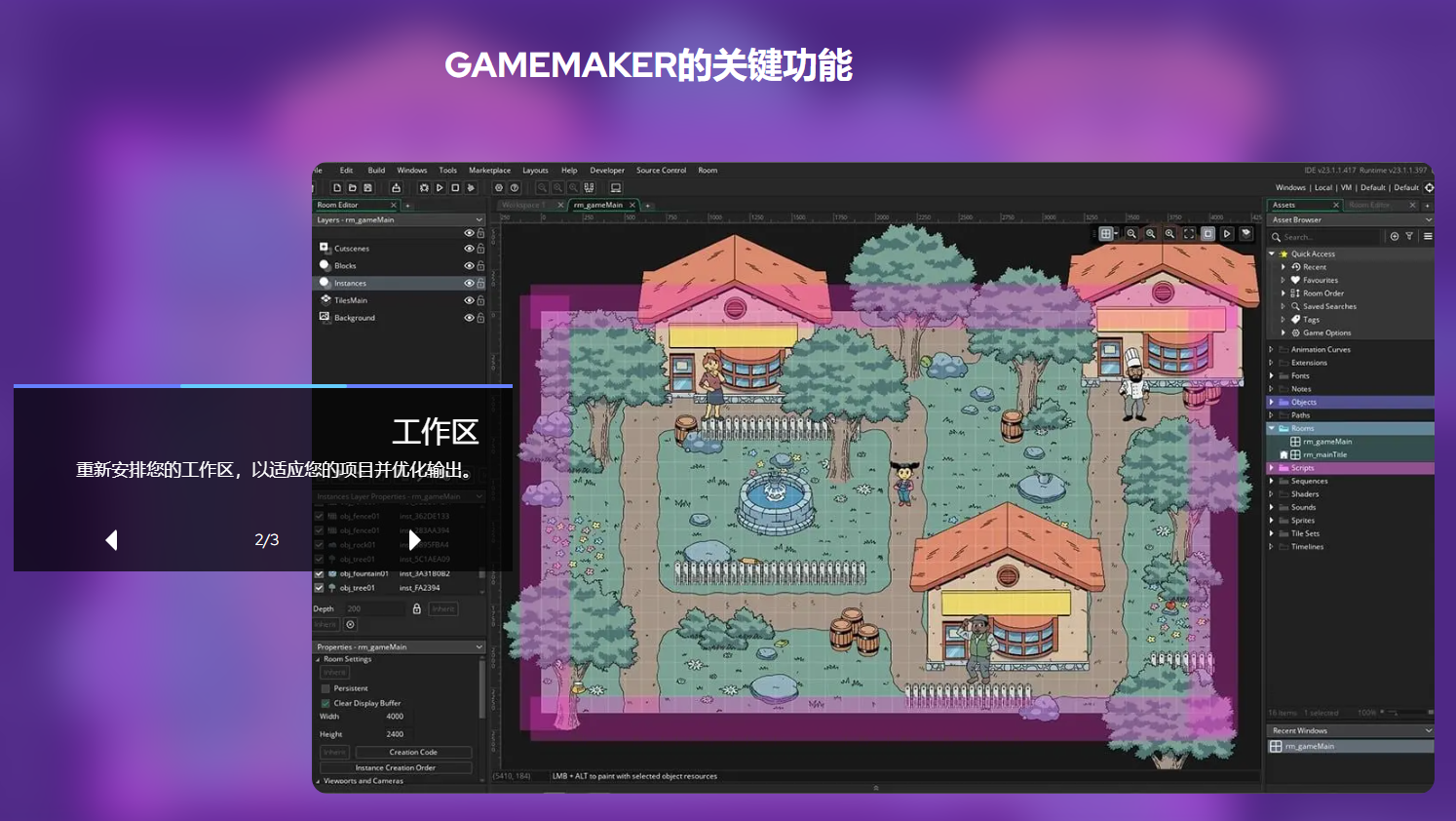The width and height of the screenshot is (1456, 821).
Task: Open Game Options gear icon in toolbar
Action: tap(499, 188)
